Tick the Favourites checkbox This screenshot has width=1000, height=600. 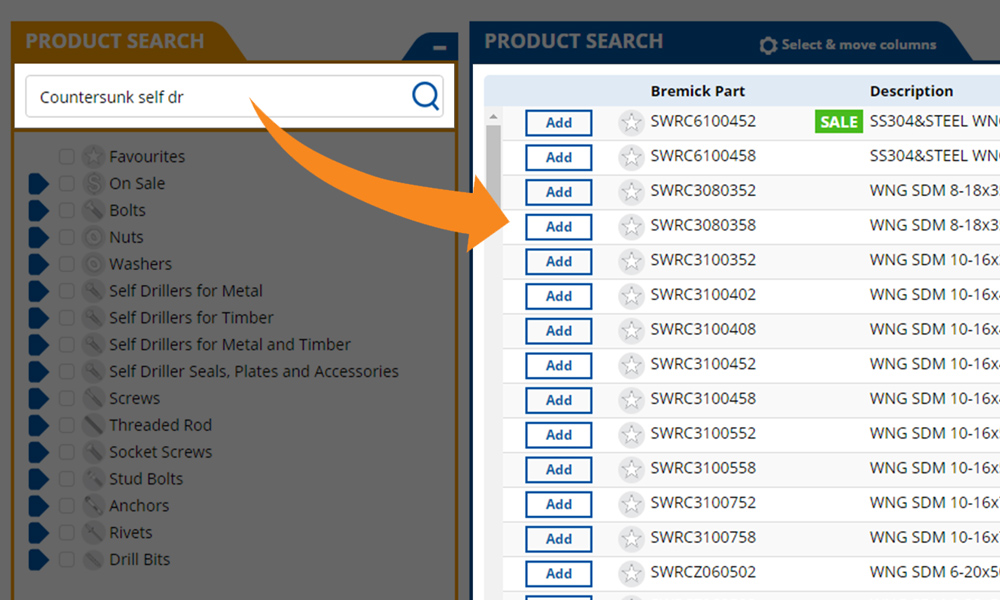click(x=66, y=157)
